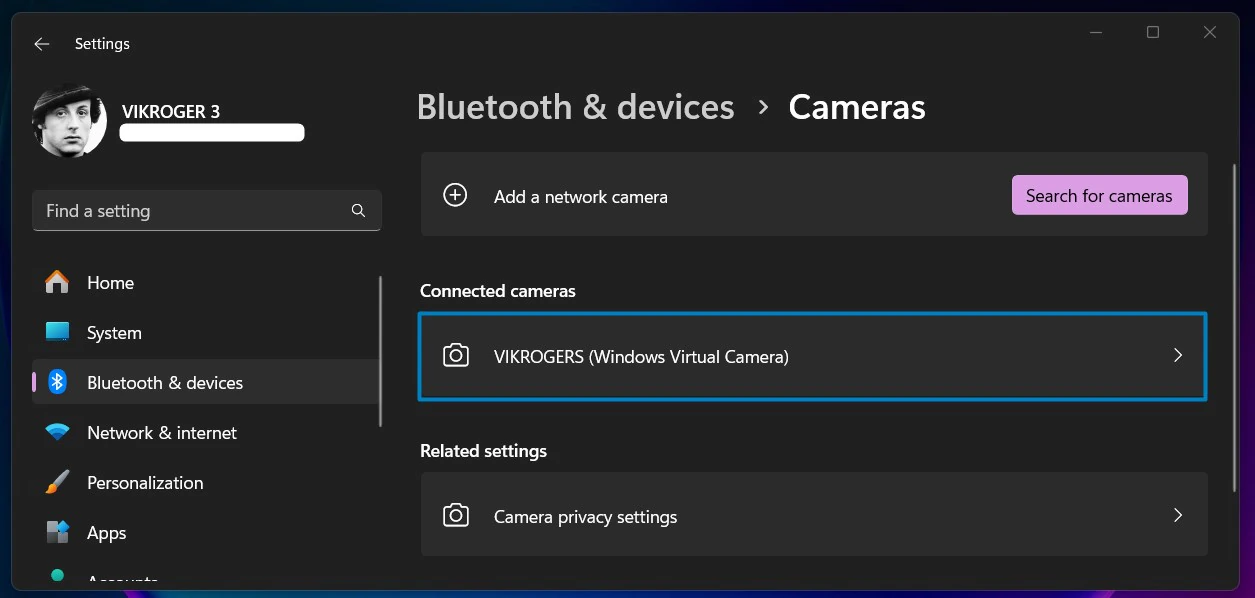Click the main content scrollbar
The image size is (1255, 598).
1233,330
